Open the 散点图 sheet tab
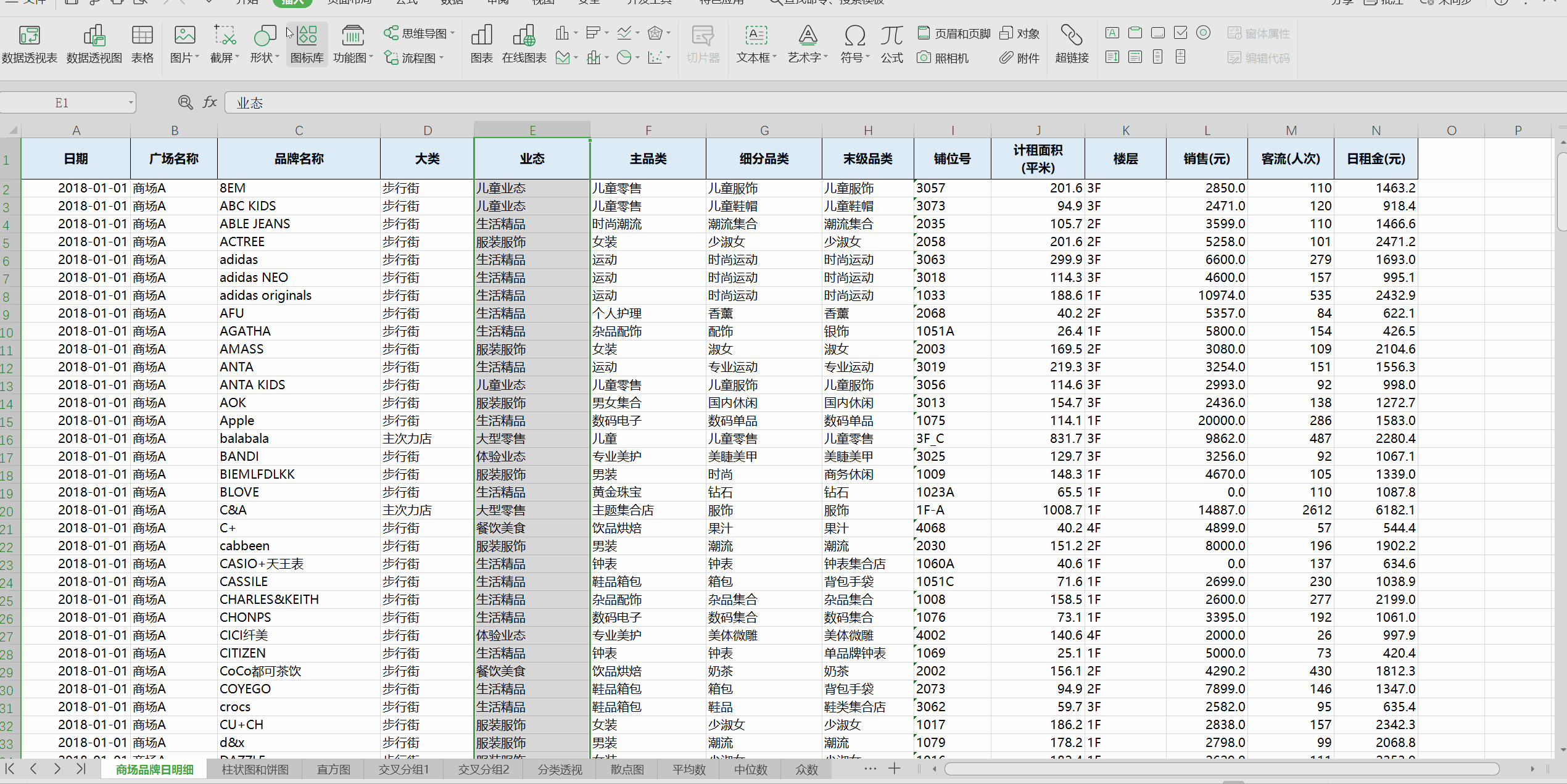This screenshot has width=1567, height=784. pos(627,769)
